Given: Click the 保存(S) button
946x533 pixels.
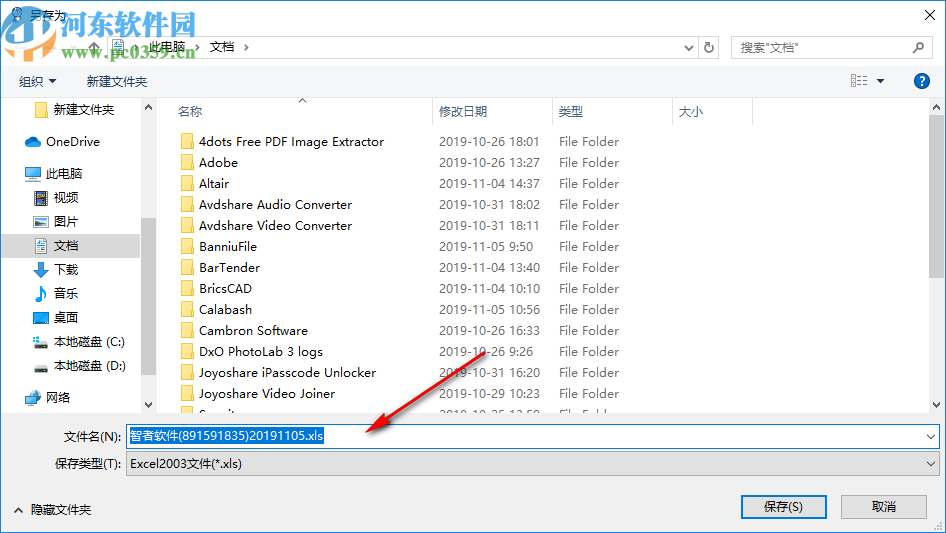Looking at the screenshot, I should click(x=783, y=507).
